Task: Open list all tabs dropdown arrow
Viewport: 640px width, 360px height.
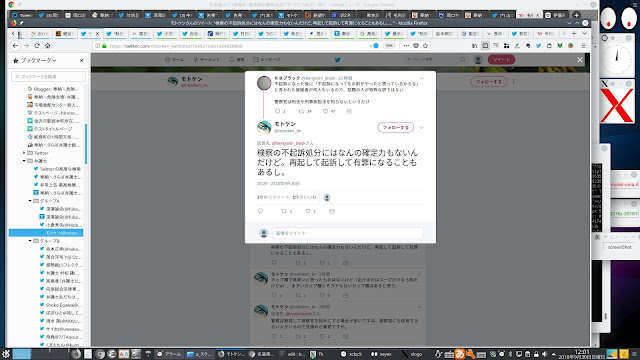Action: pos(584,33)
